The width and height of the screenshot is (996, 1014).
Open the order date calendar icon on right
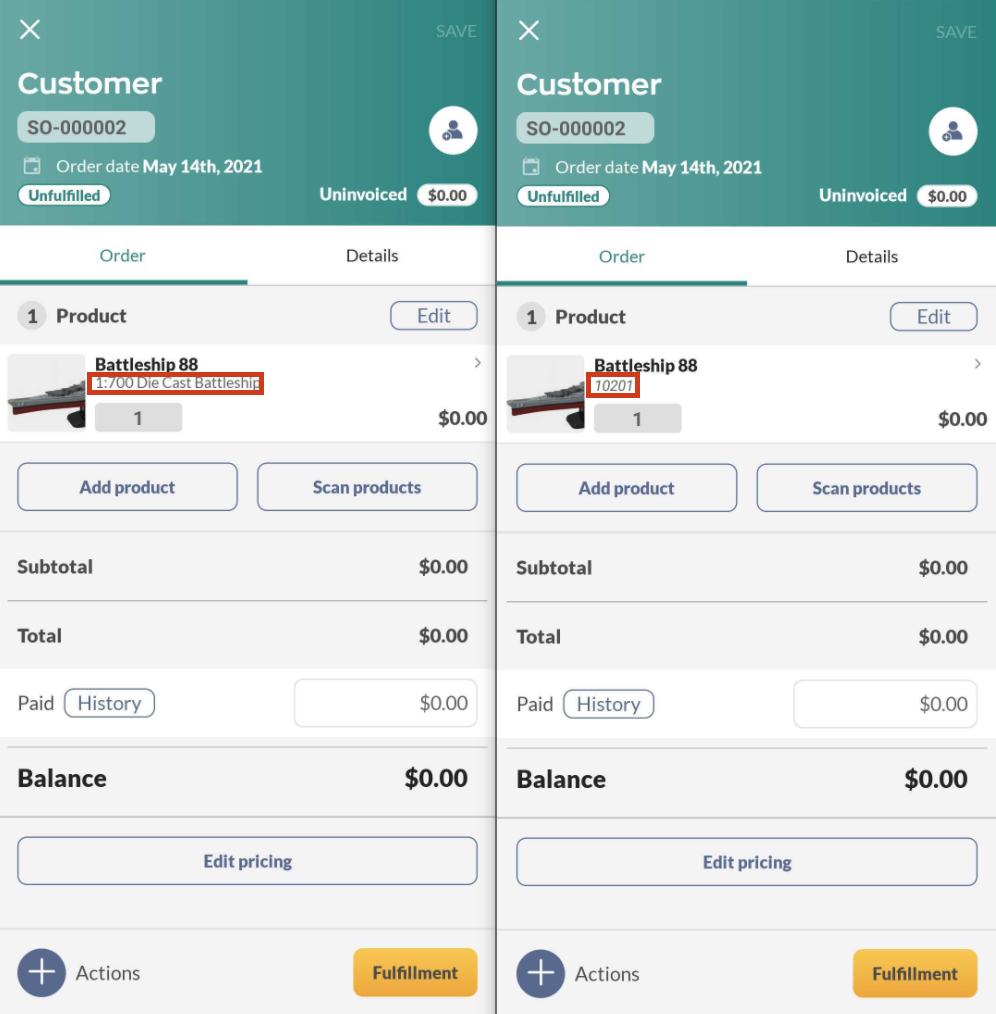532,167
